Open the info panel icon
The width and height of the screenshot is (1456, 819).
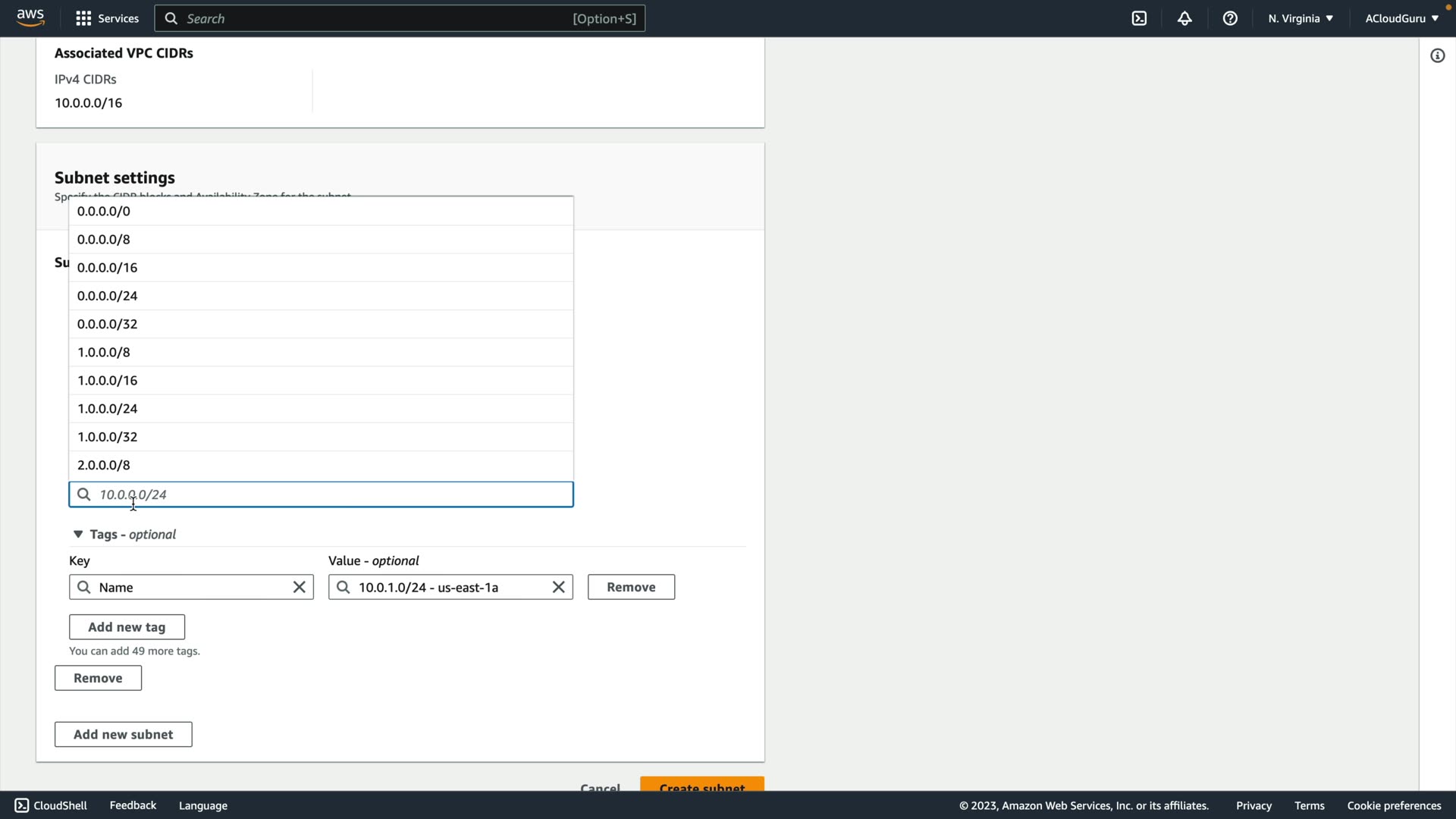tap(1437, 55)
